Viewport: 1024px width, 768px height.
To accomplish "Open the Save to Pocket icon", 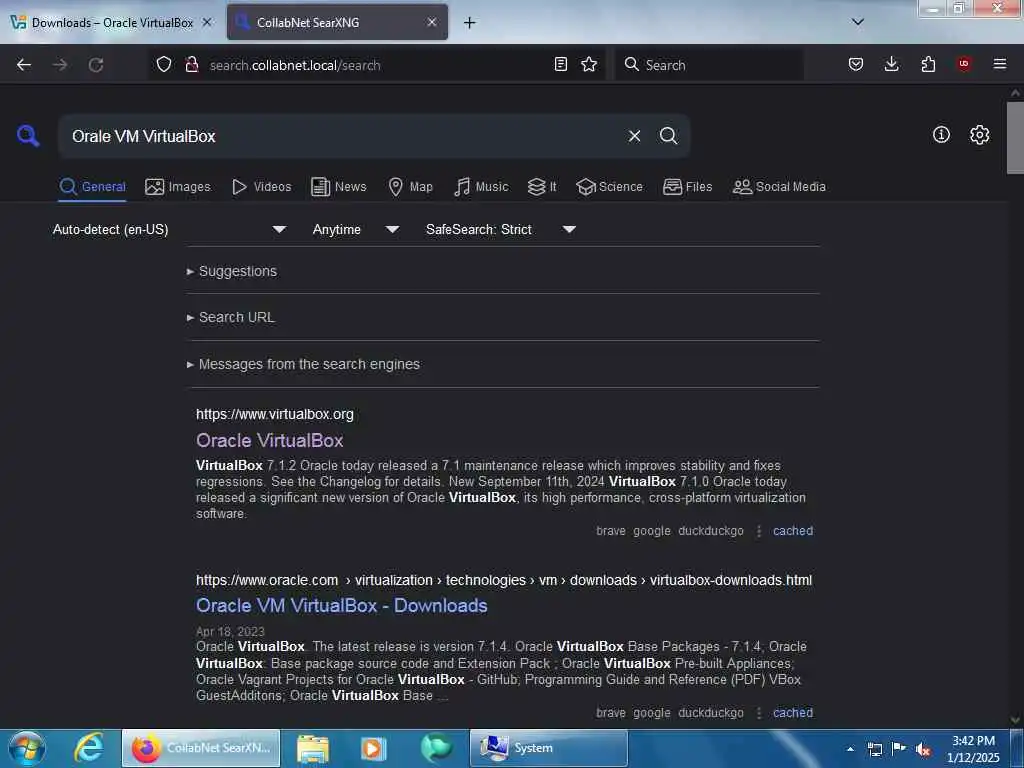I will click(x=856, y=64).
